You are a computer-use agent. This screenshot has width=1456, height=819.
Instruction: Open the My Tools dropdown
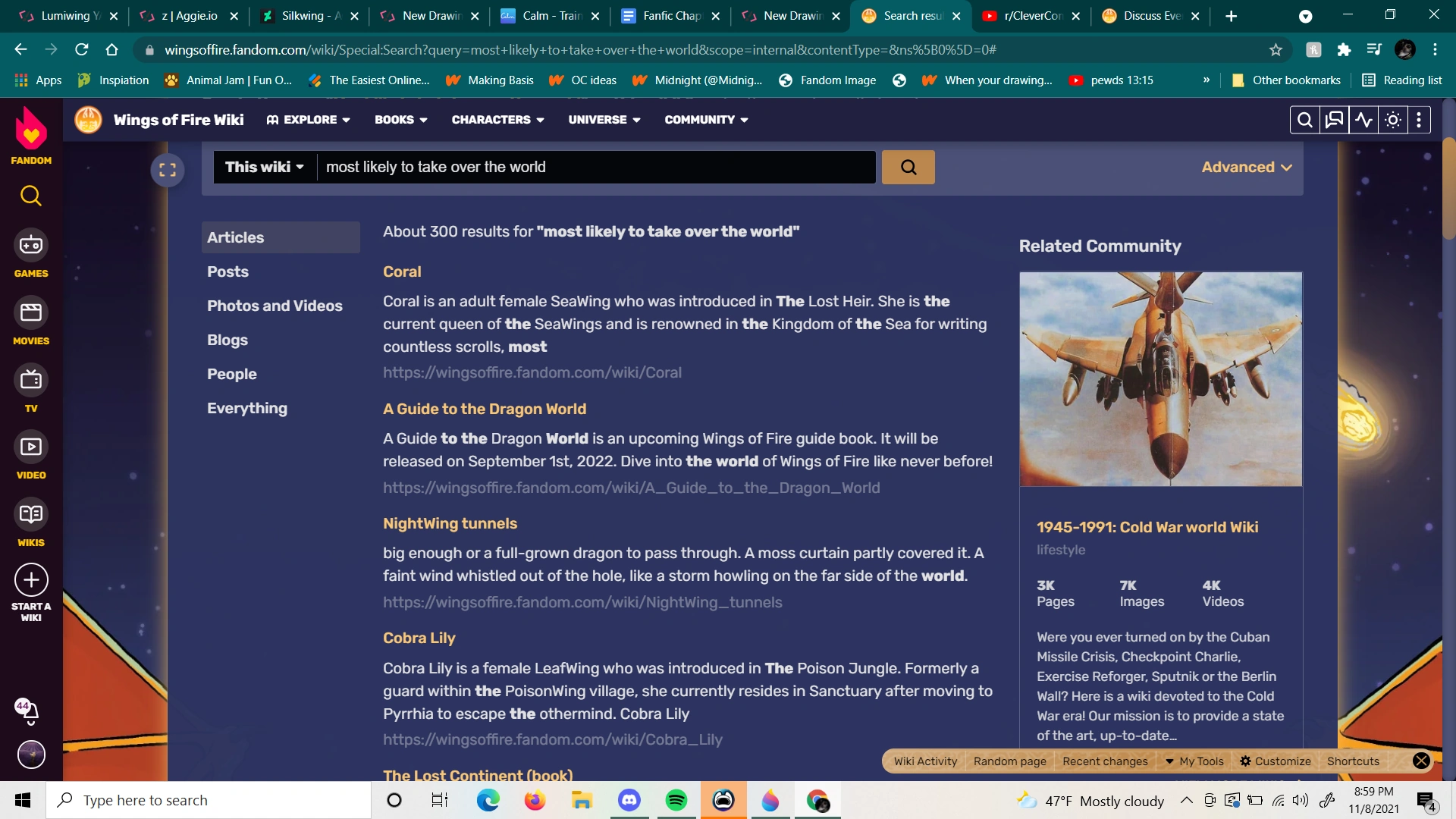pos(1194,761)
